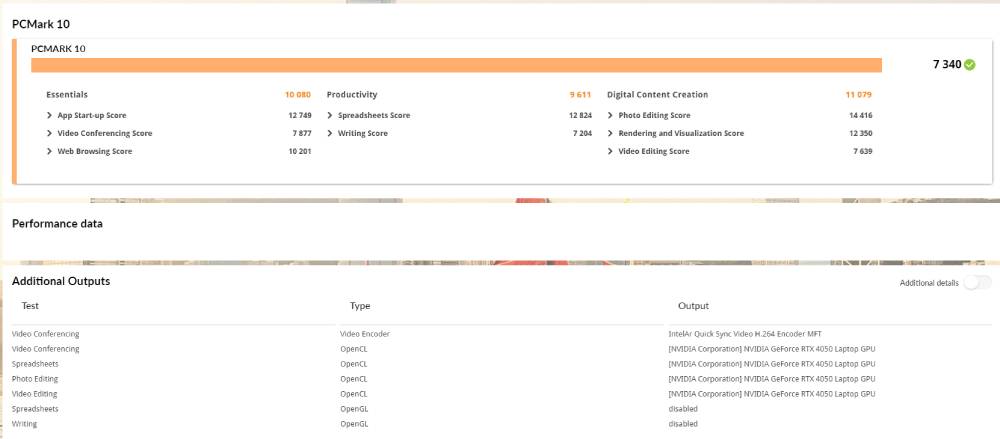Click the Test column header
This screenshot has height=439, width=1000.
click(x=30, y=306)
